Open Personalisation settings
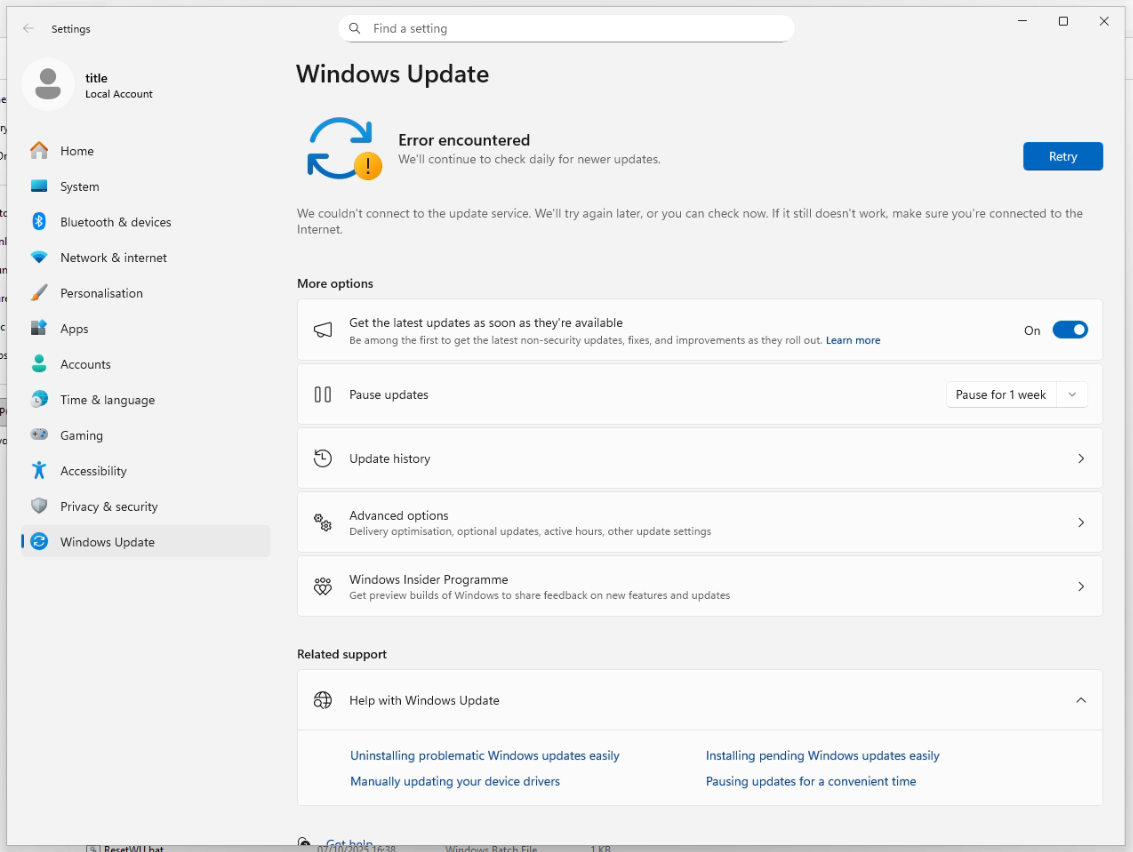 click(x=145, y=293)
